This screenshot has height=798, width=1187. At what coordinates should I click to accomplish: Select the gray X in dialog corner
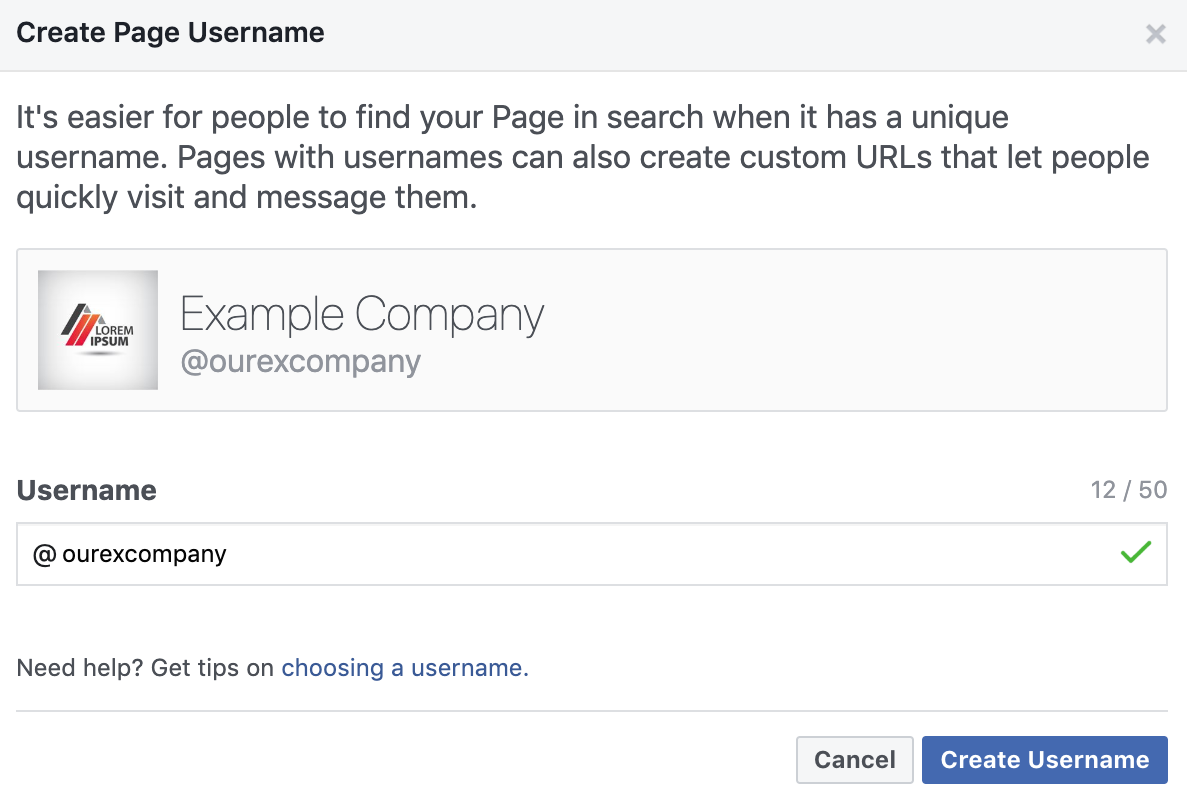(x=1155, y=33)
